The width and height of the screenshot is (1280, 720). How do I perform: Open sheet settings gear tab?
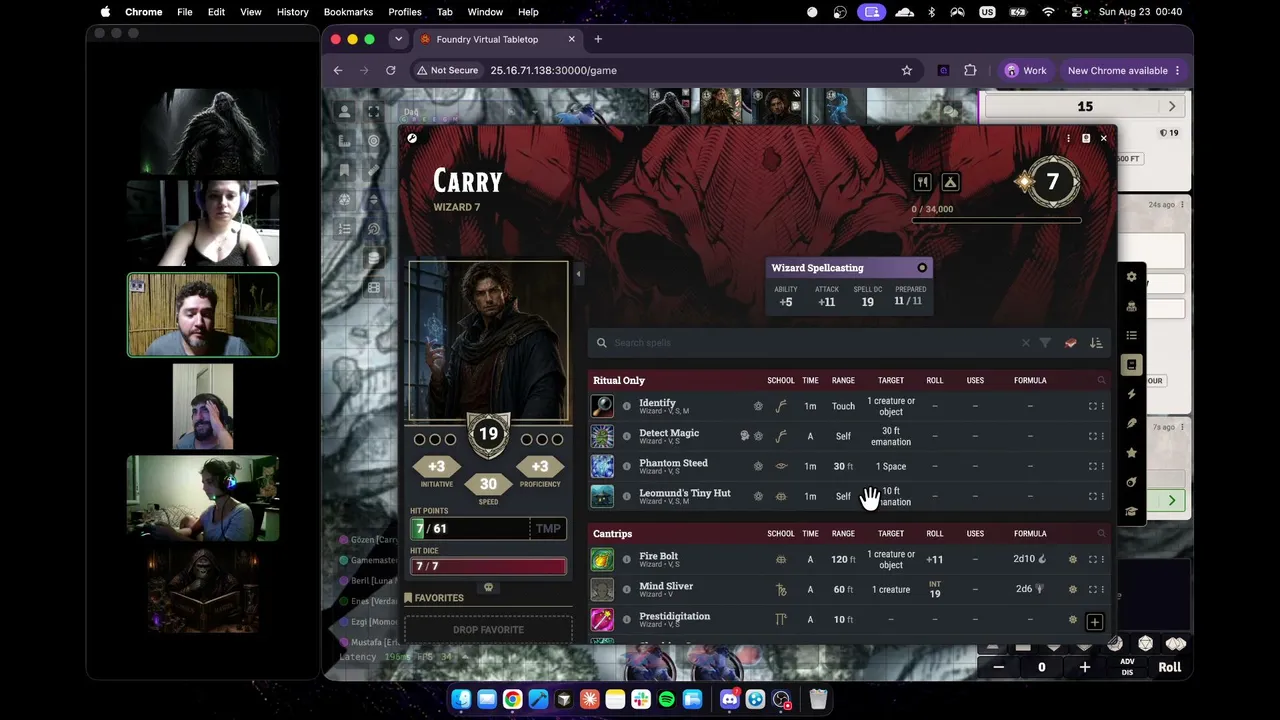[x=1131, y=277]
